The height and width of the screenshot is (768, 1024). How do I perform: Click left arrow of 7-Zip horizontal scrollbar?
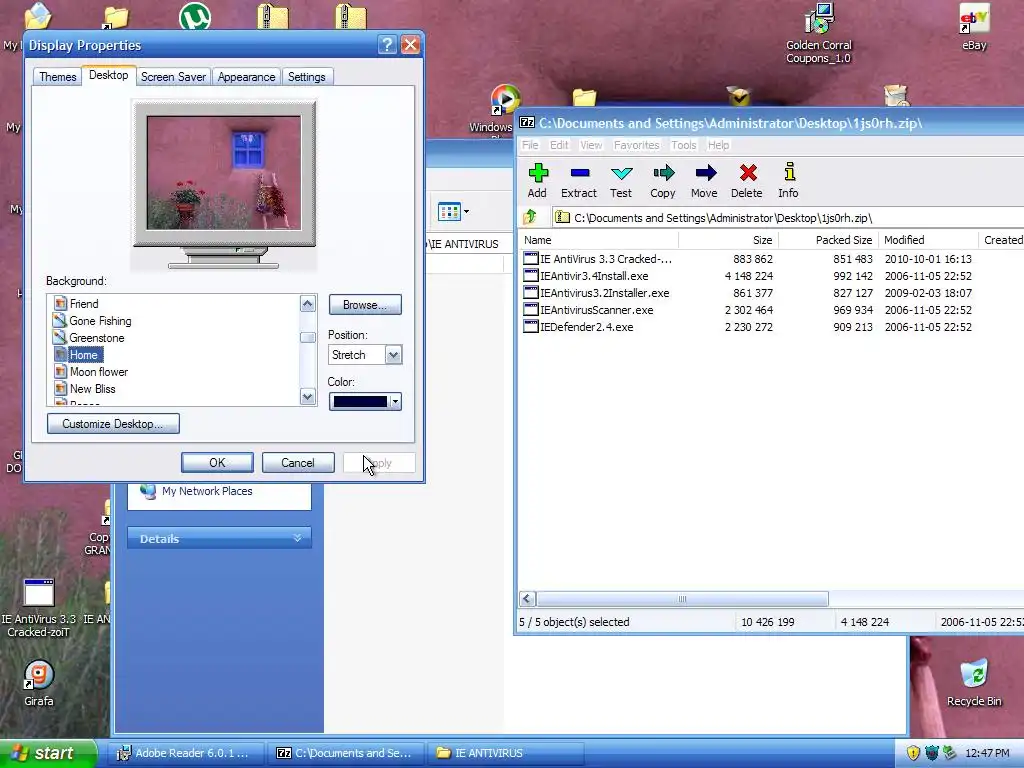(x=528, y=599)
